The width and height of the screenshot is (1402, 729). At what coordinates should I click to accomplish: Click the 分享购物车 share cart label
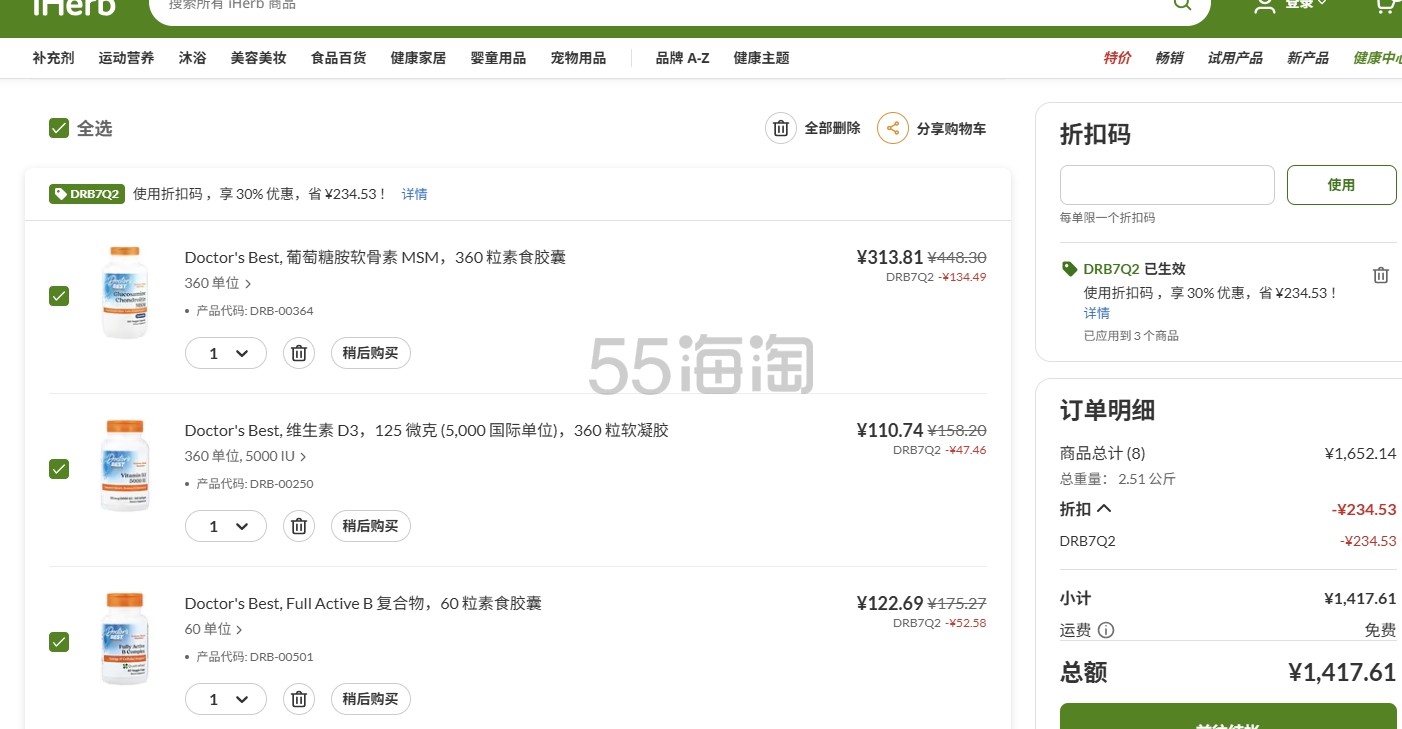click(x=951, y=128)
